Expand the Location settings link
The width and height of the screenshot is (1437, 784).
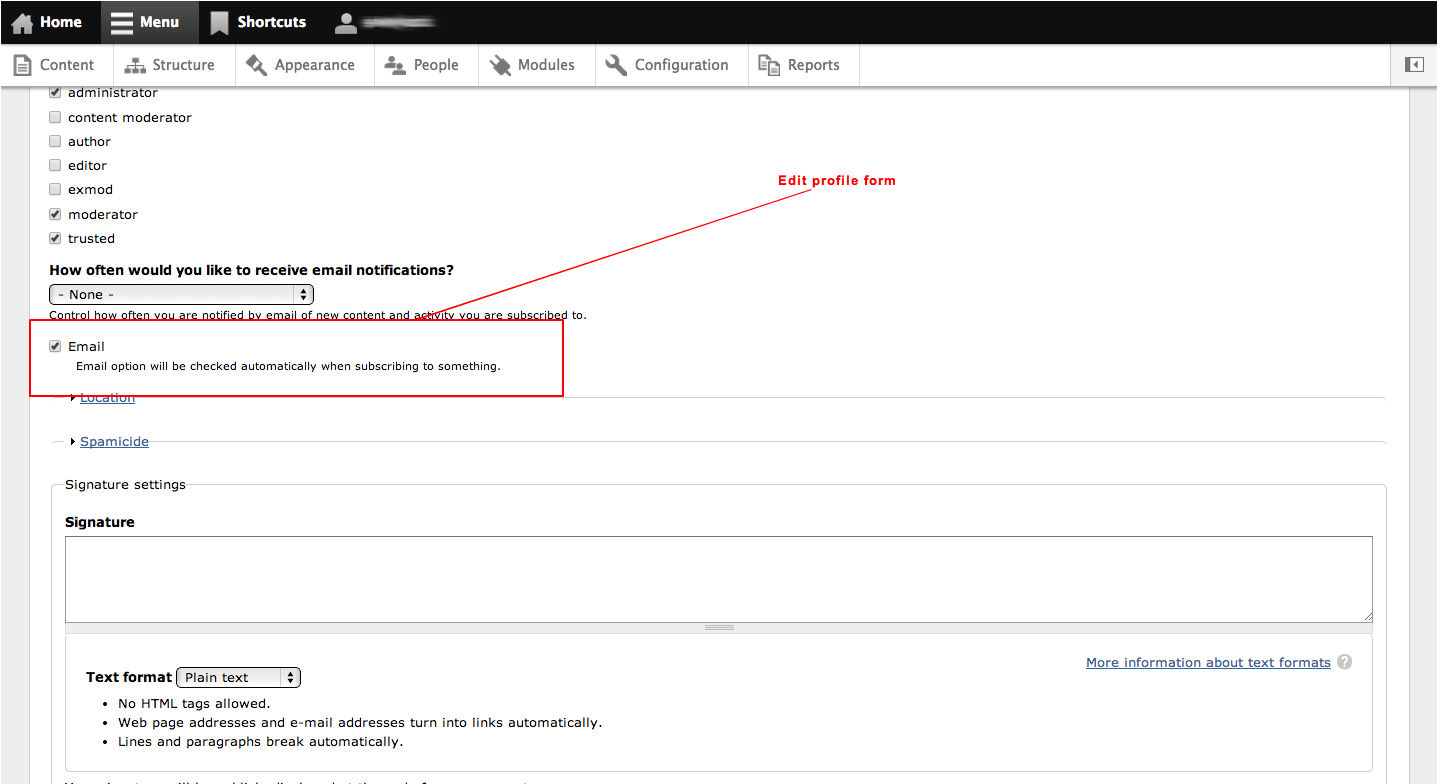(x=106, y=397)
